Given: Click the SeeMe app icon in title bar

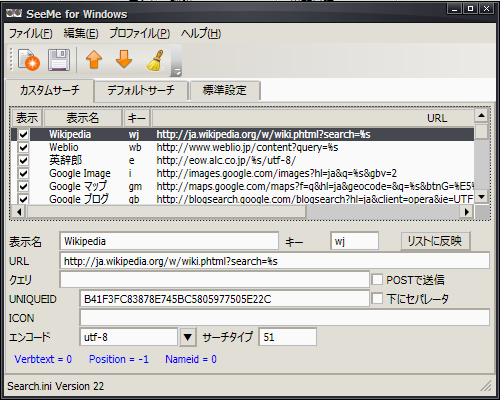Looking at the screenshot, I should point(14,13).
